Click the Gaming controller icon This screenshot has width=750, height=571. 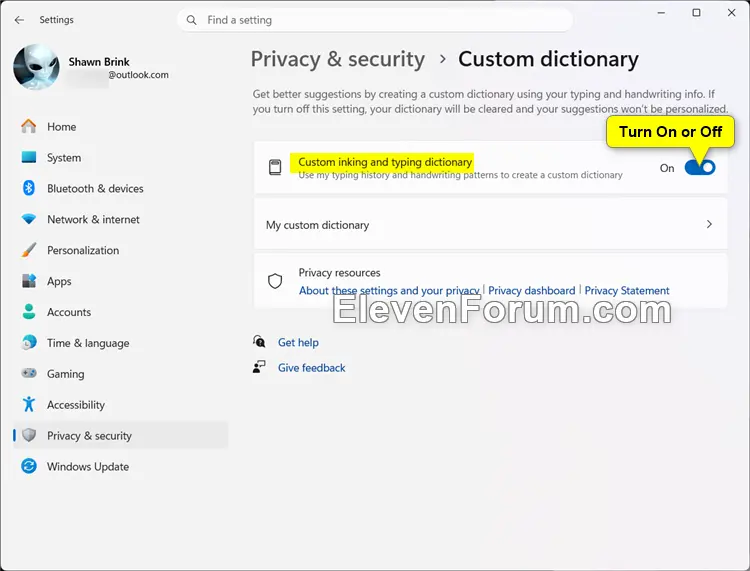[x=29, y=373]
